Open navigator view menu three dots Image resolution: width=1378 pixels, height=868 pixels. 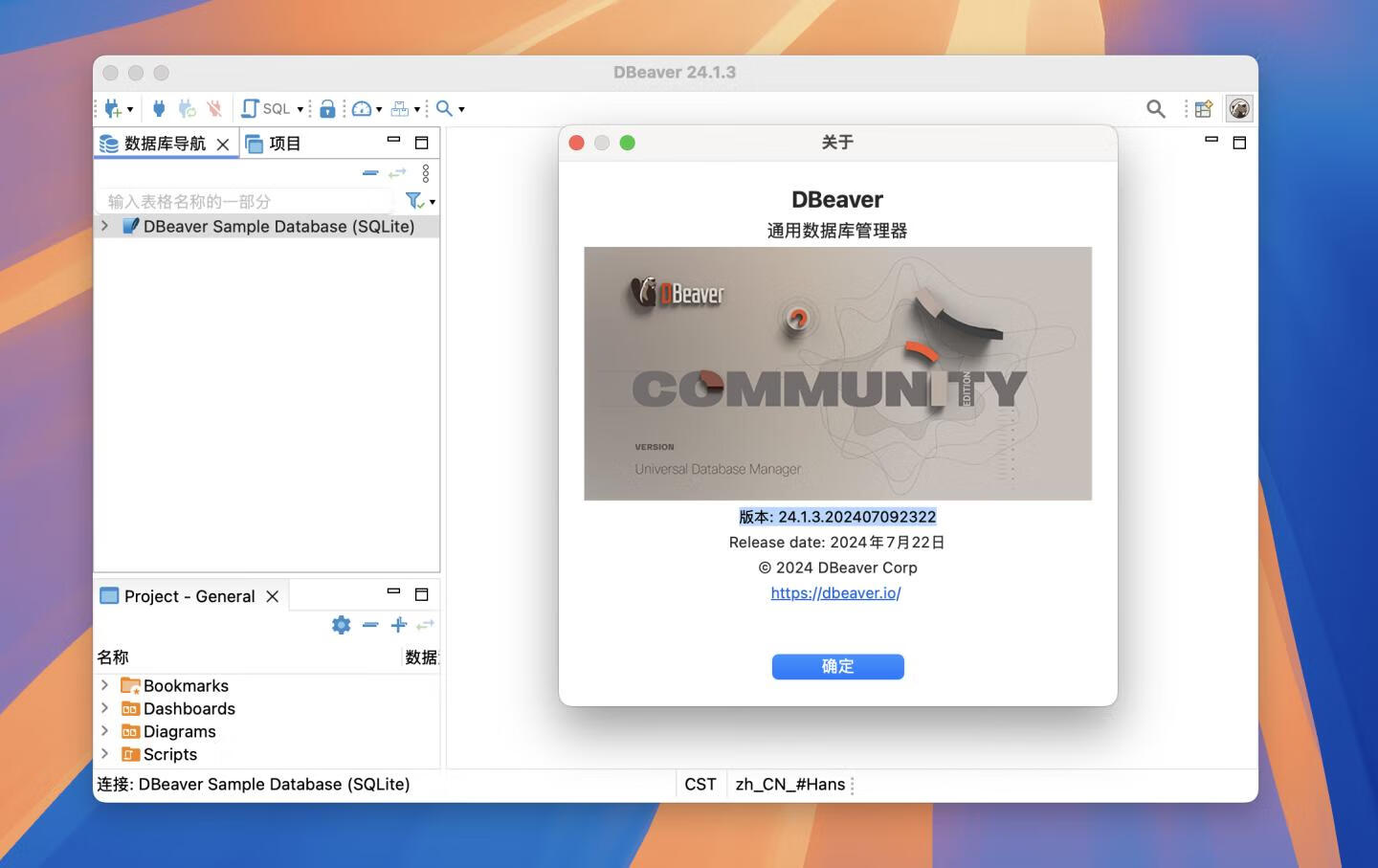[x=426, y=173]
